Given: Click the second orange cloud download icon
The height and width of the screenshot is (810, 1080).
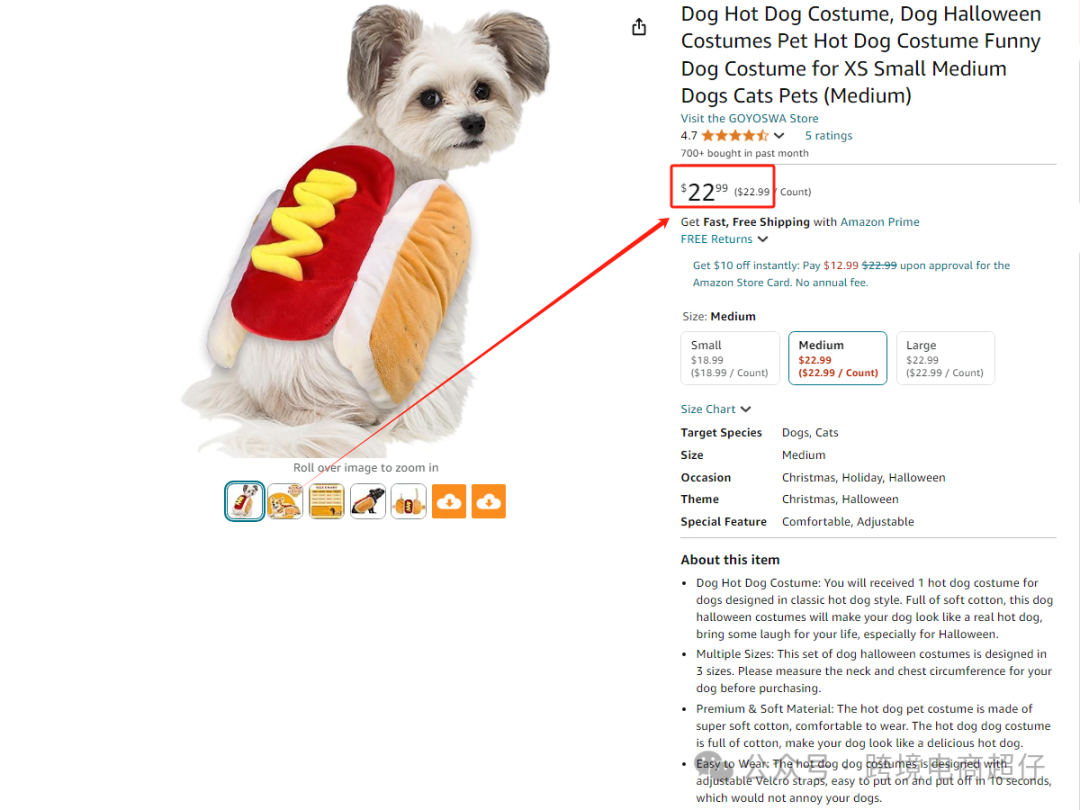Looking at the screenshot, I should 489,501.
